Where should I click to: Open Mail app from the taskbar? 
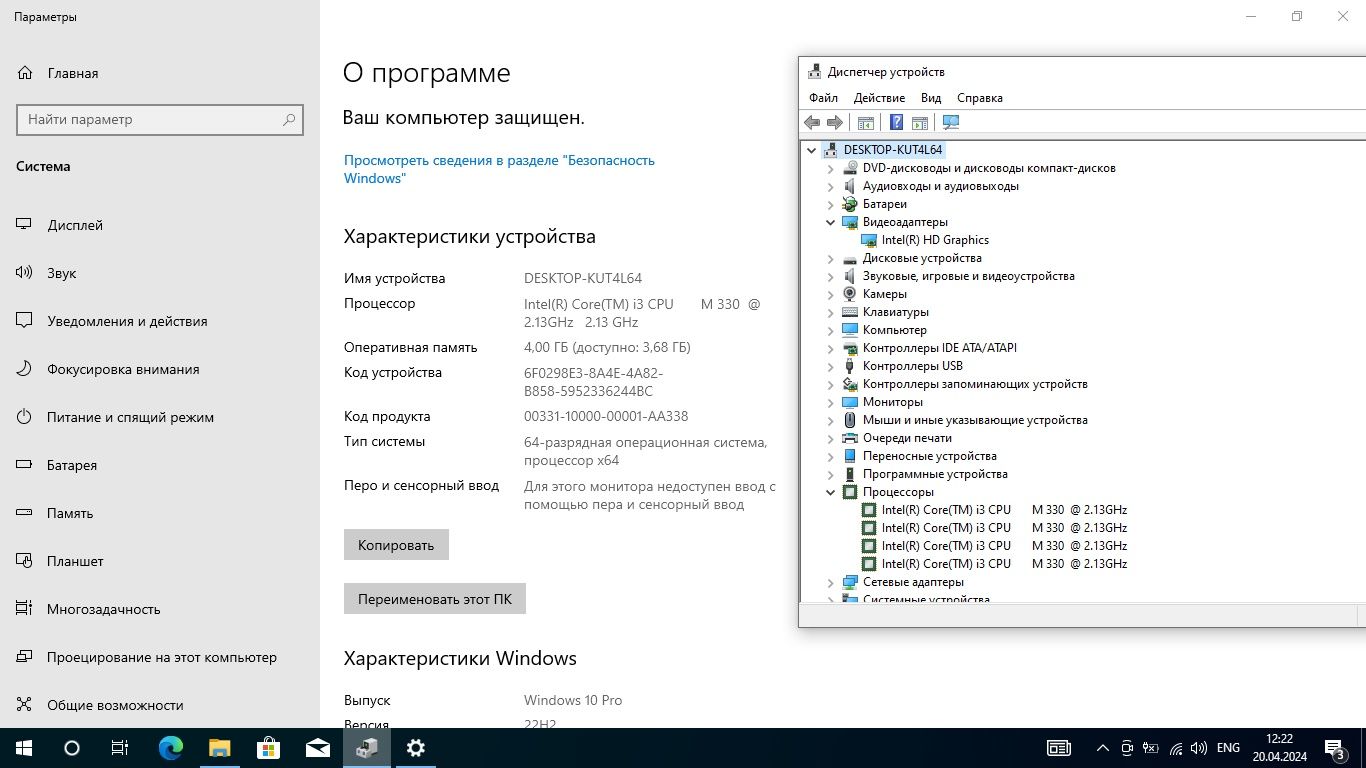[317, 748]
